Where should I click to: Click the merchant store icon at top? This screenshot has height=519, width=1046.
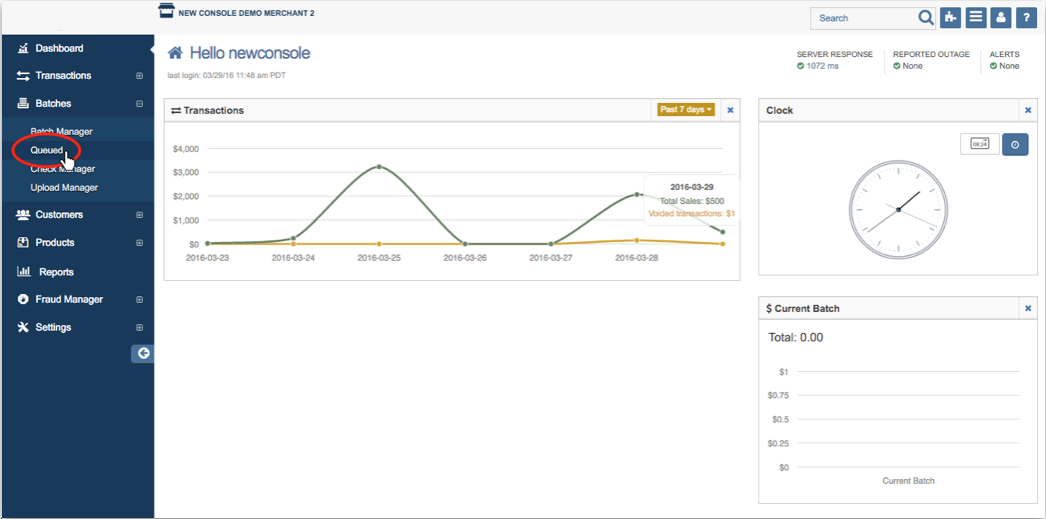(x=166, y=12)
